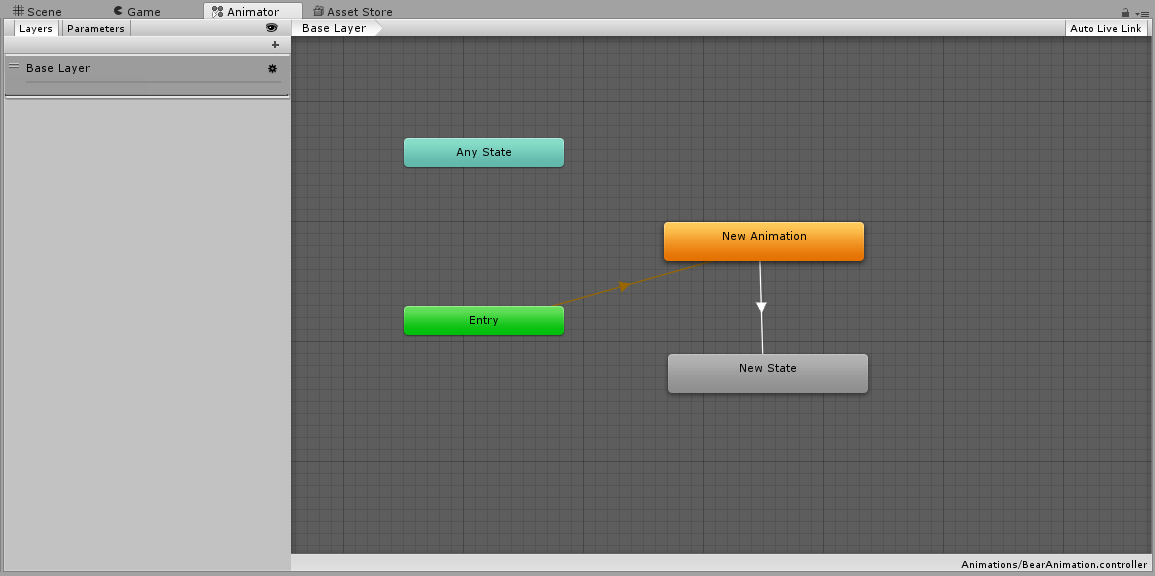Select the transition arrow between New Animation and New State

coord(761,307)
